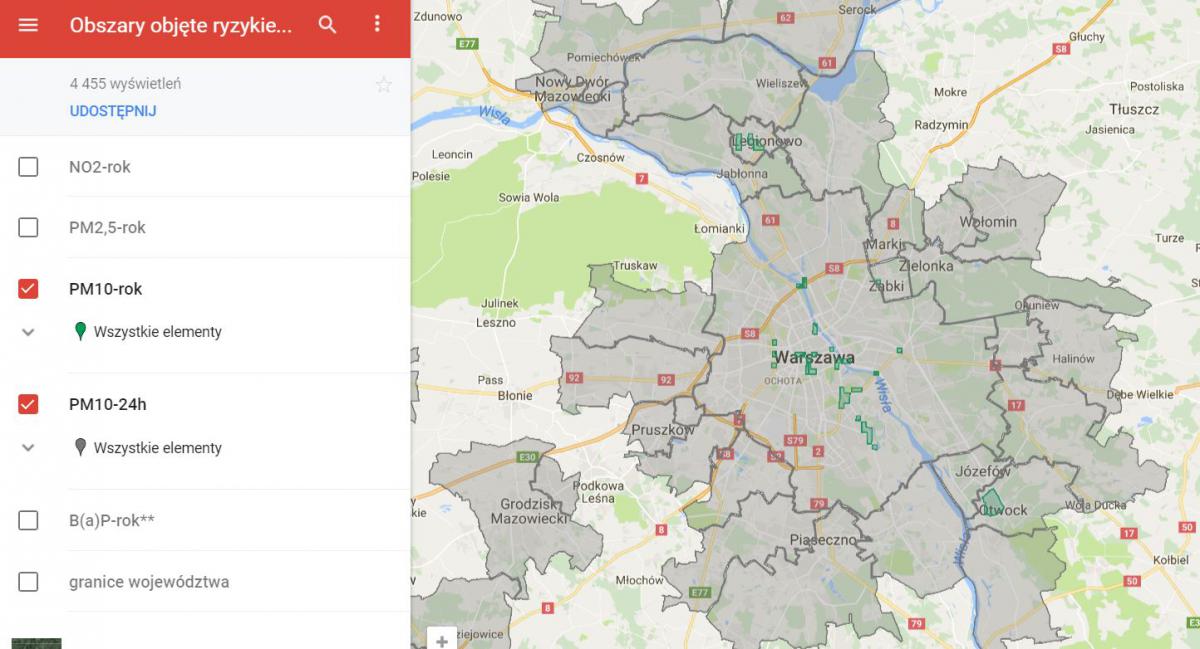Open the three-dot more options menu
1200x649 pixels.
coord(377,24)
